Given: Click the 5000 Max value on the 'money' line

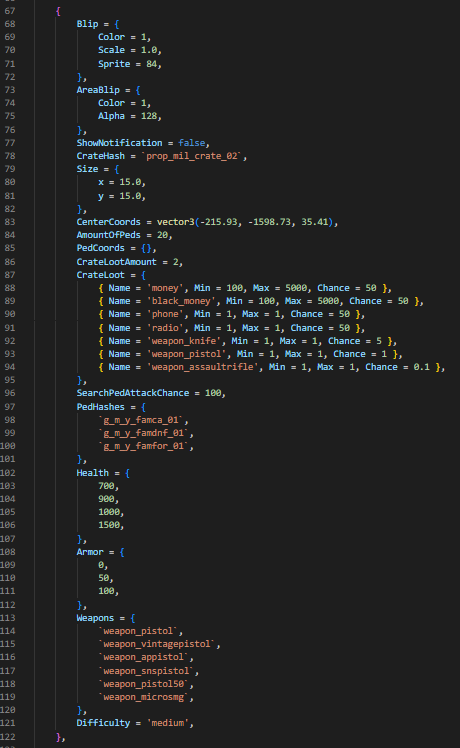Looking at the screenshot, I should coord(296,288).
